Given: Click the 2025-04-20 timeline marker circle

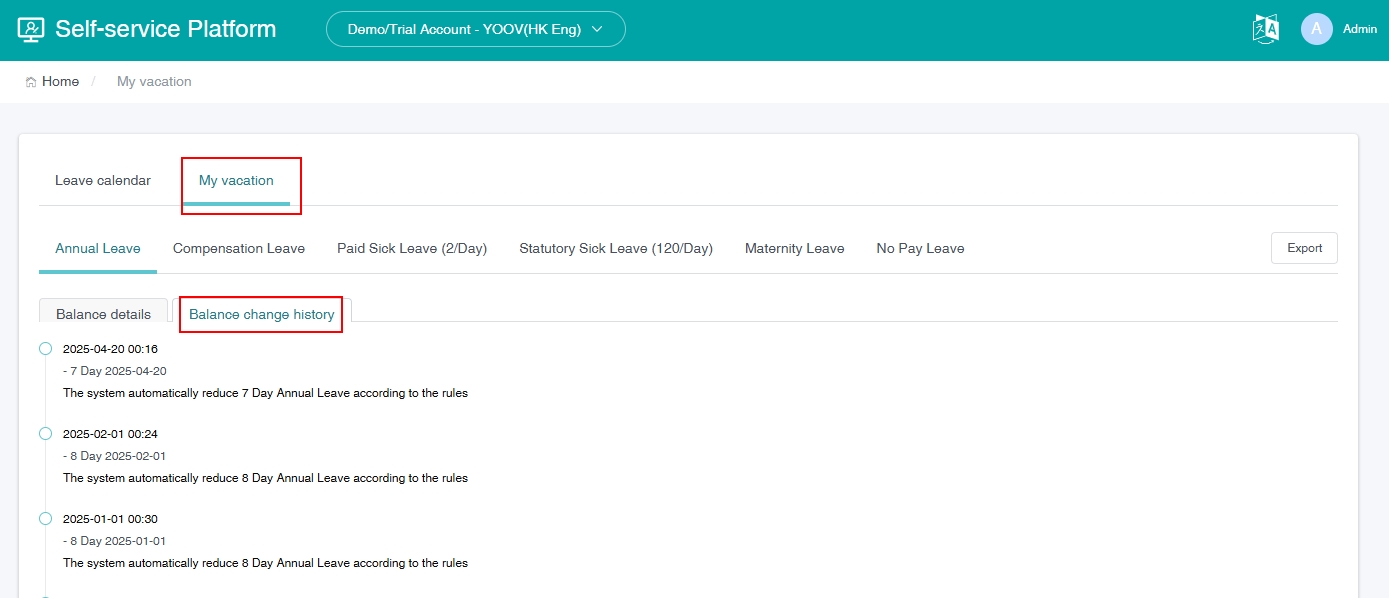Looking at the screenshot, I should point(45,349).
